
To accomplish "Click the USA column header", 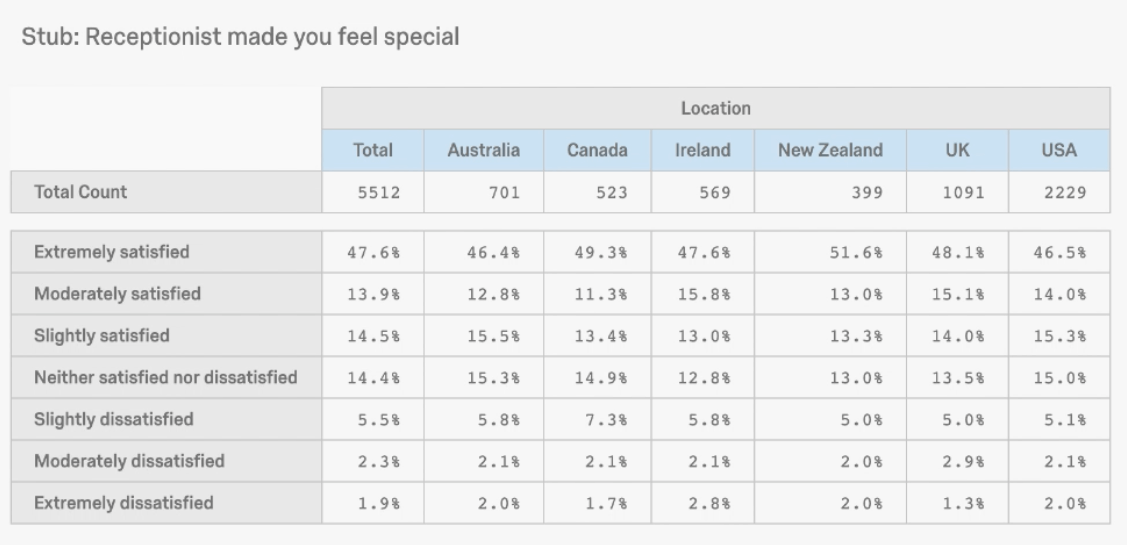I will 1059,150.
